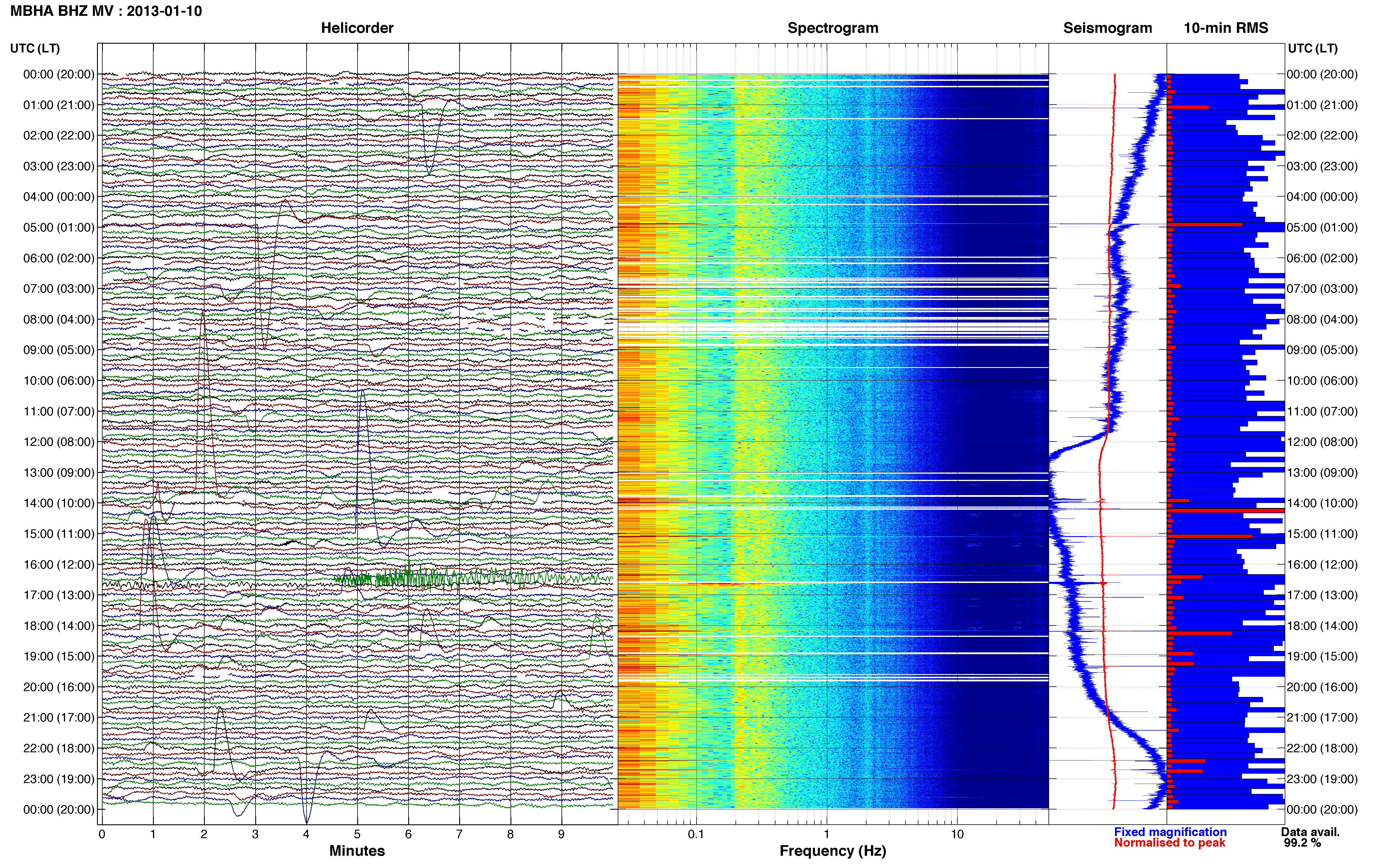This screenshot has width=1389, height=868.
Task: Click the "04:00 (00:00)" label beside the RMS panel
Action: 1322,197
